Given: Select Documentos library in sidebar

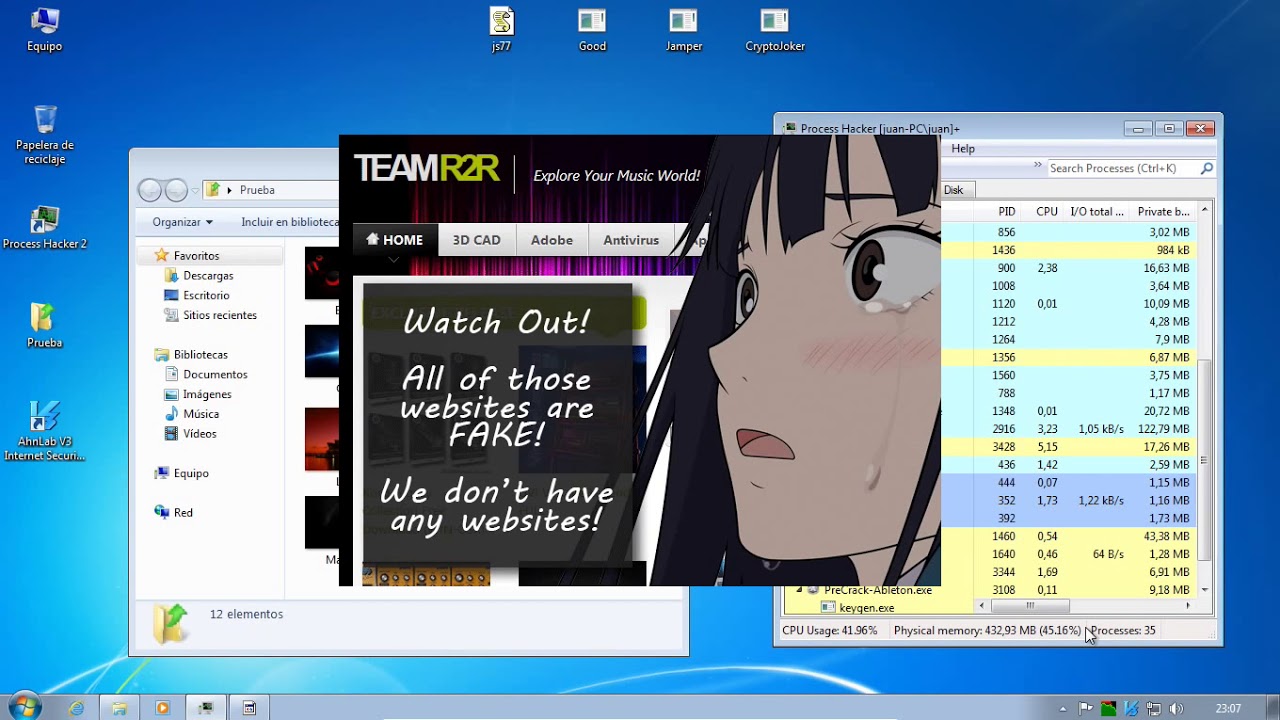Looking at the screenshot, I should click(205, 374).
